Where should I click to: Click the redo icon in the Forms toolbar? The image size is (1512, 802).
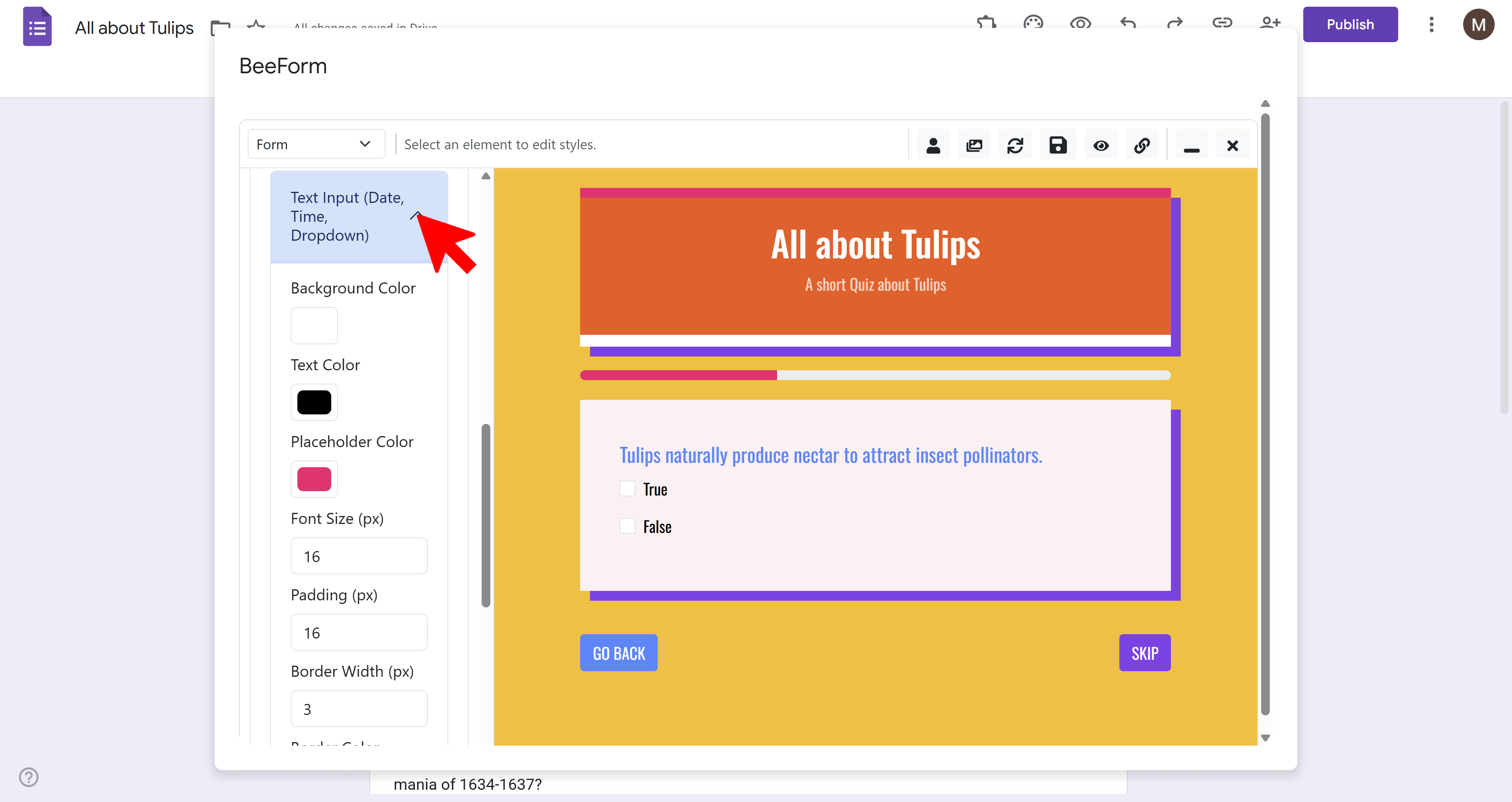pos(1174,24)
